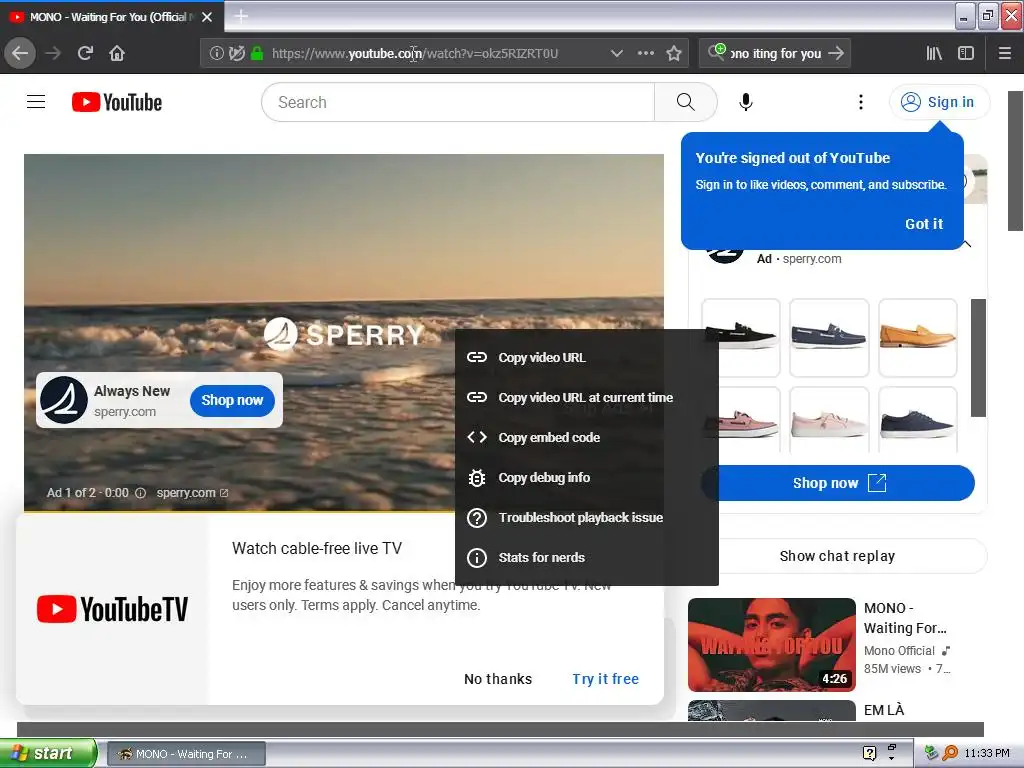1024x768 pixels.
Task: Open the sperry.com link on the video
Action: (192, 493)
